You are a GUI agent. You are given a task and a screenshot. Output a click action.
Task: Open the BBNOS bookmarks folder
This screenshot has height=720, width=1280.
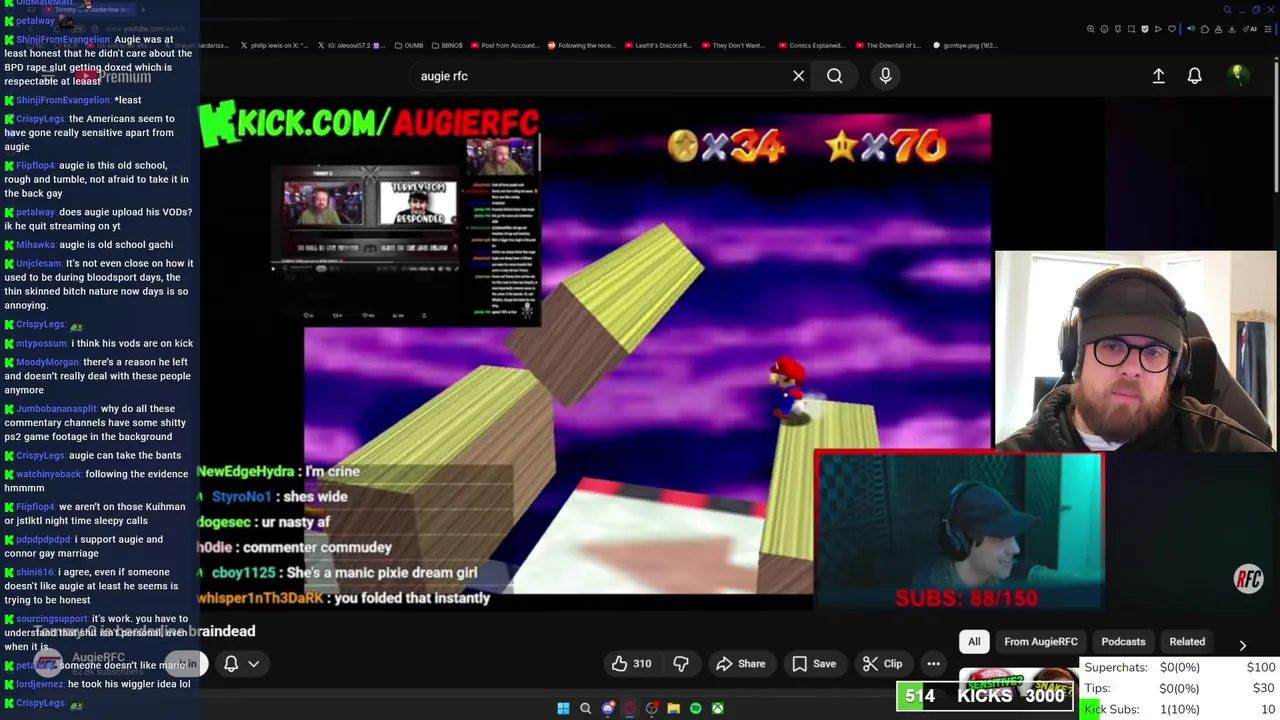(x=447, y=45)
